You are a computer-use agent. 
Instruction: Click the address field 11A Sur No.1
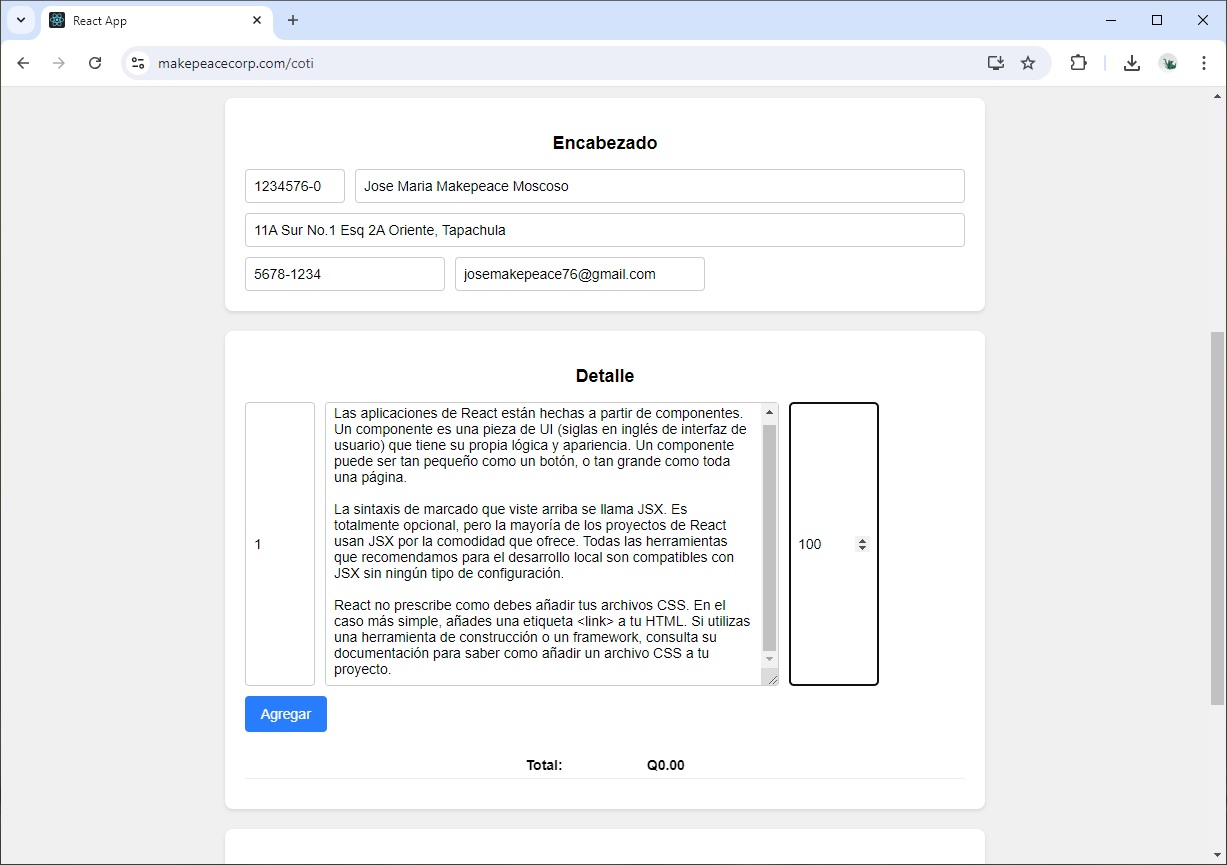(605, 230)
